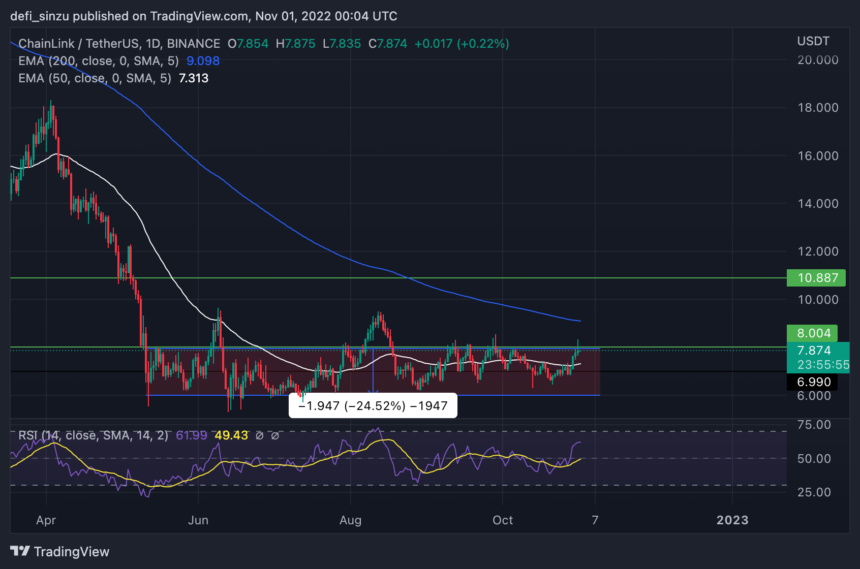Click the TradingView text in the footer
The image size is (860, 569).
click(72, 551)
